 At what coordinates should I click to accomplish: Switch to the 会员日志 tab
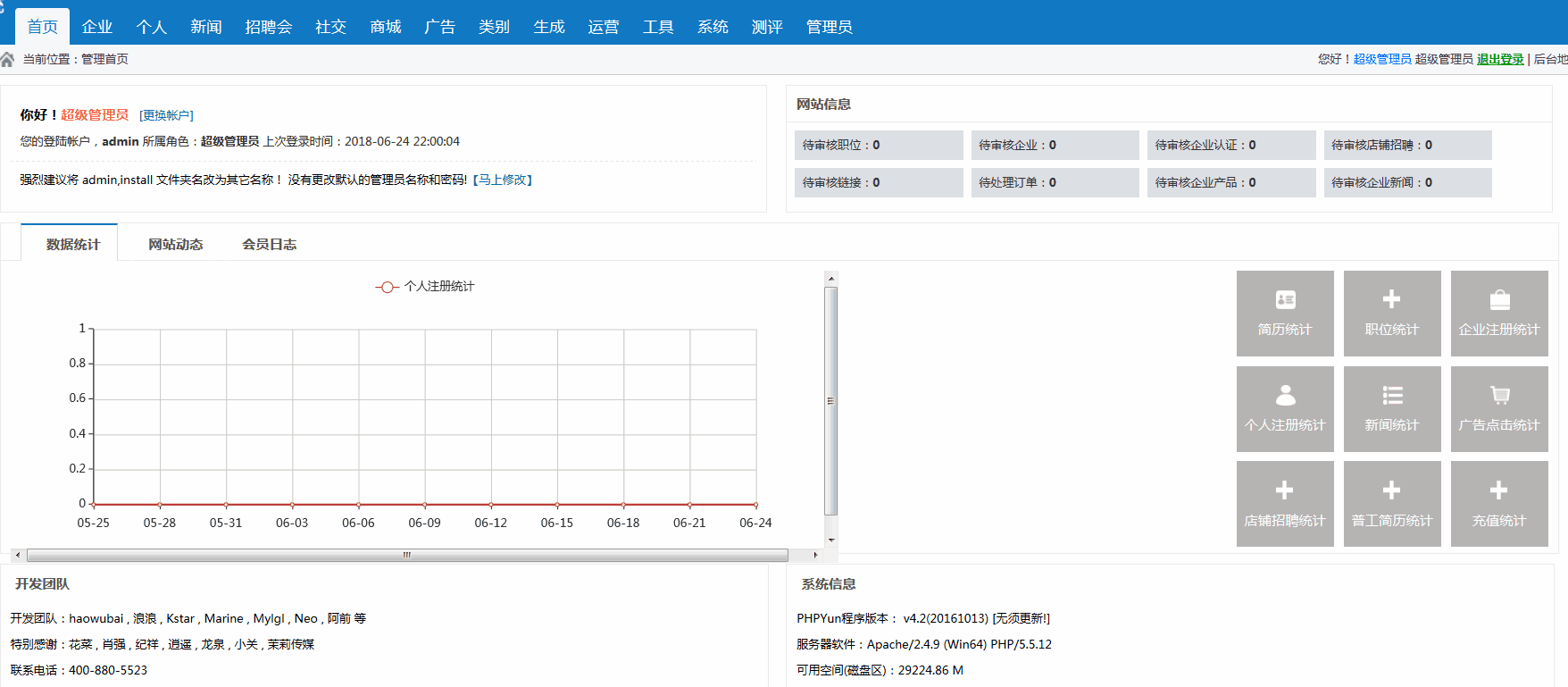coord(269,244)
